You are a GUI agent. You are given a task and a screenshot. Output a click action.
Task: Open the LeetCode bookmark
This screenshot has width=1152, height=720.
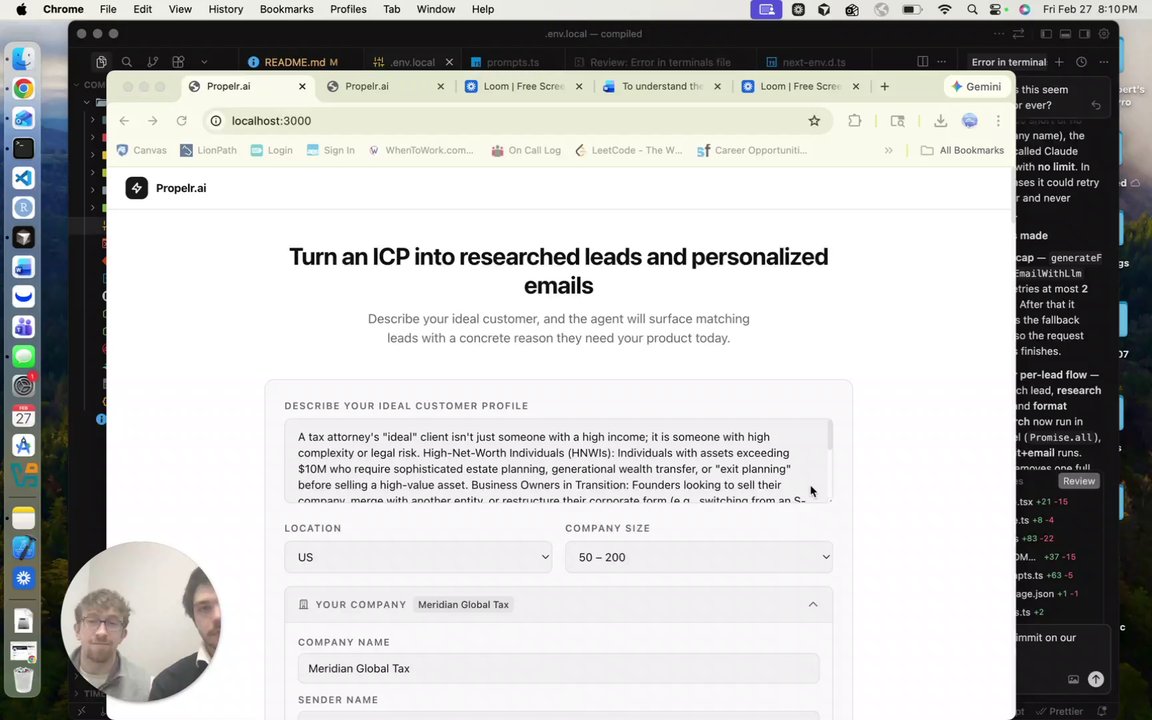pyautogui.click(x=628, y=150)
